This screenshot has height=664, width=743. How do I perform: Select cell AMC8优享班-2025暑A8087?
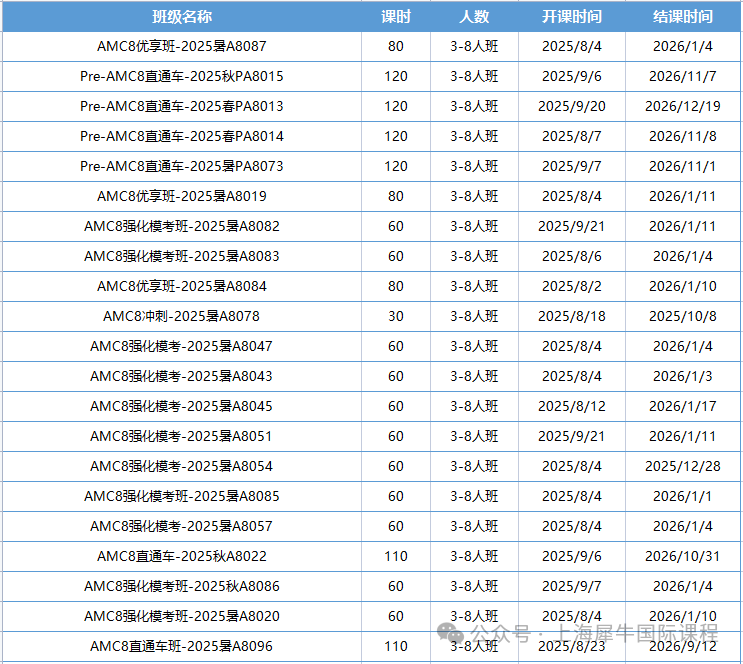click(182, 46)
